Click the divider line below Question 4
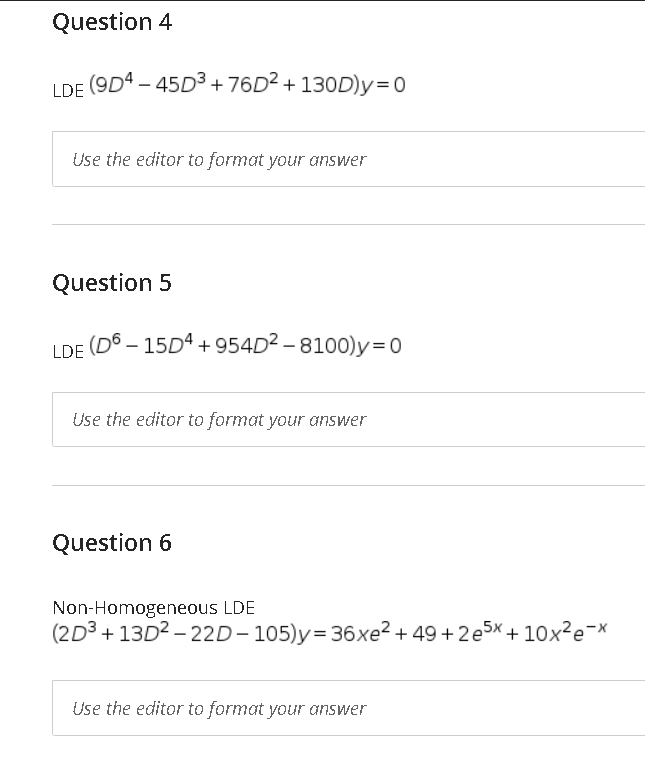Image resolution: width=645 pixels, height=764 pixels. (349, 225)
